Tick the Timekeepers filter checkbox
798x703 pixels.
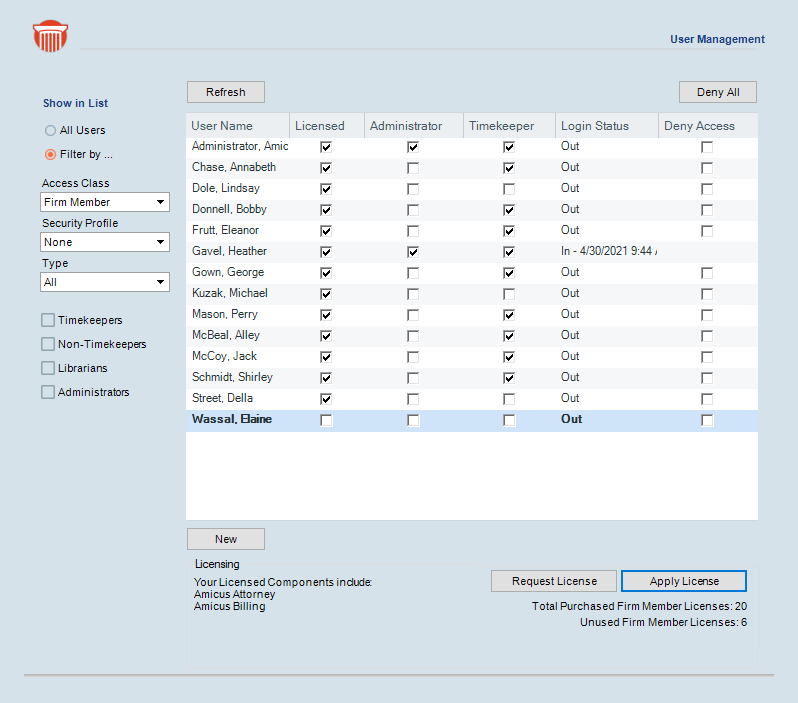[x=48, y=320]
